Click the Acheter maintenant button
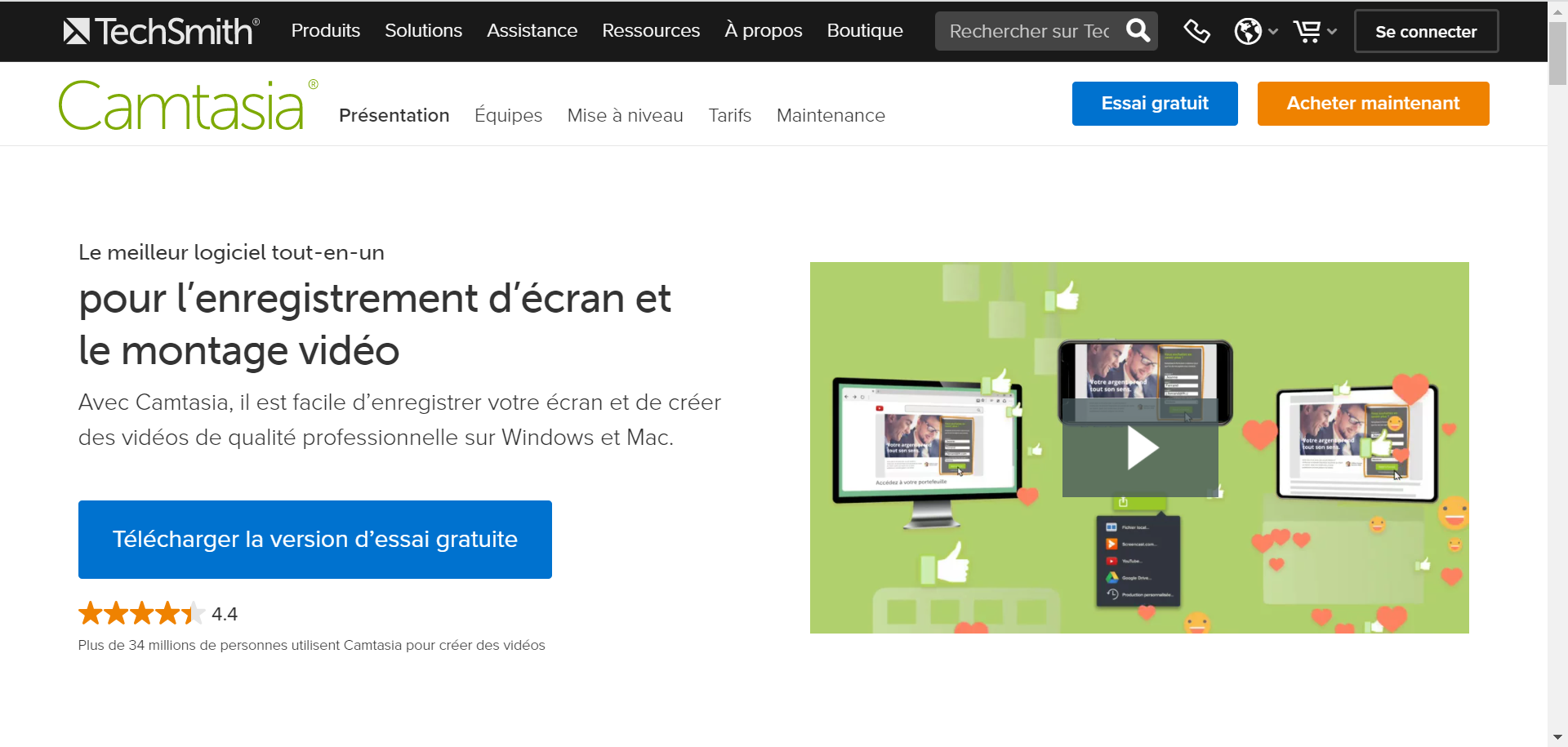Viewport: 1568px width, 747px height. [1373, 104]
